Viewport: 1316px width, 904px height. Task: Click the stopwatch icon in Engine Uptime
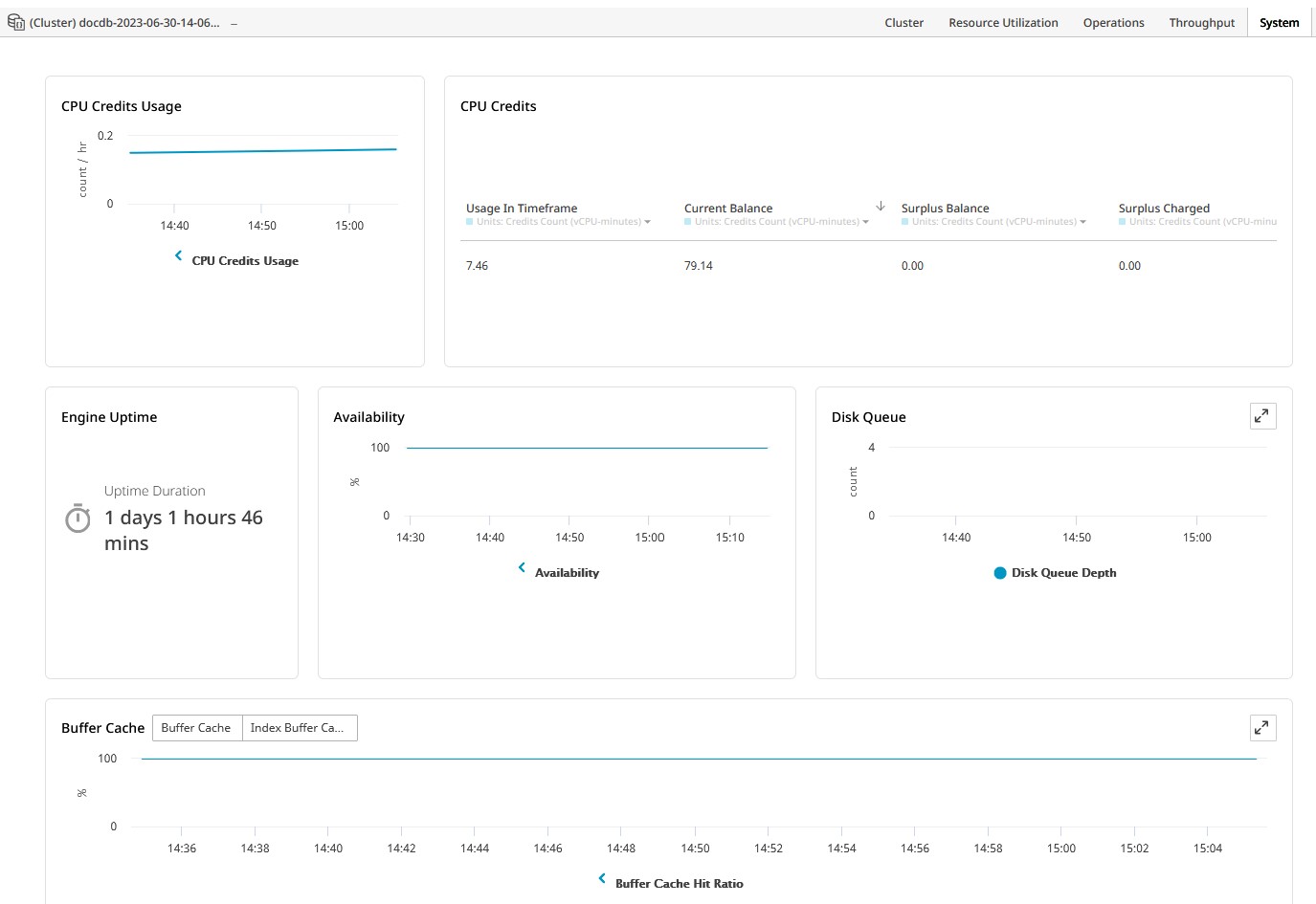point(78,518)
